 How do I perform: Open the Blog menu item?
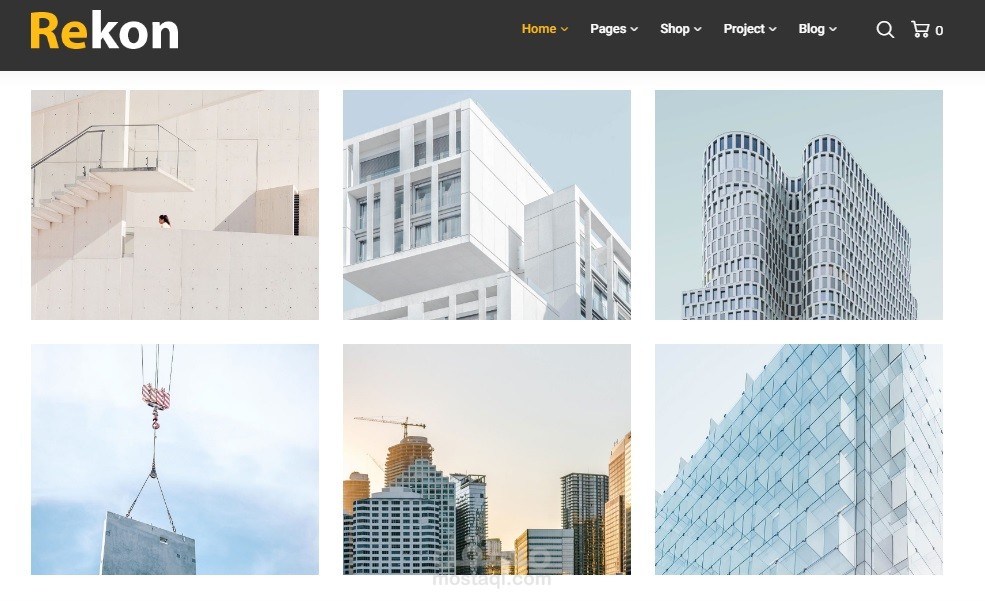(811, 29)
